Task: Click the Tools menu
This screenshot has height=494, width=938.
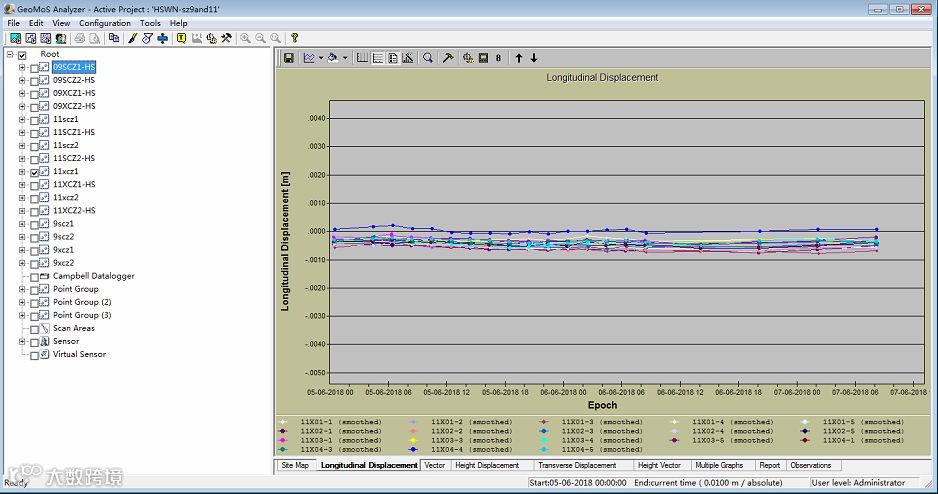Action: [150, 23]
